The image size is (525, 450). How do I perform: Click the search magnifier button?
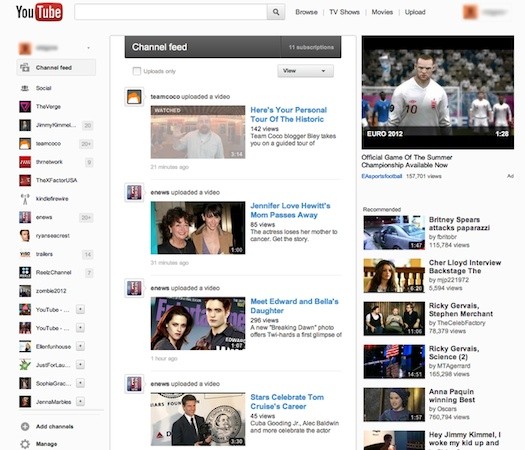[x=276, y=12]
